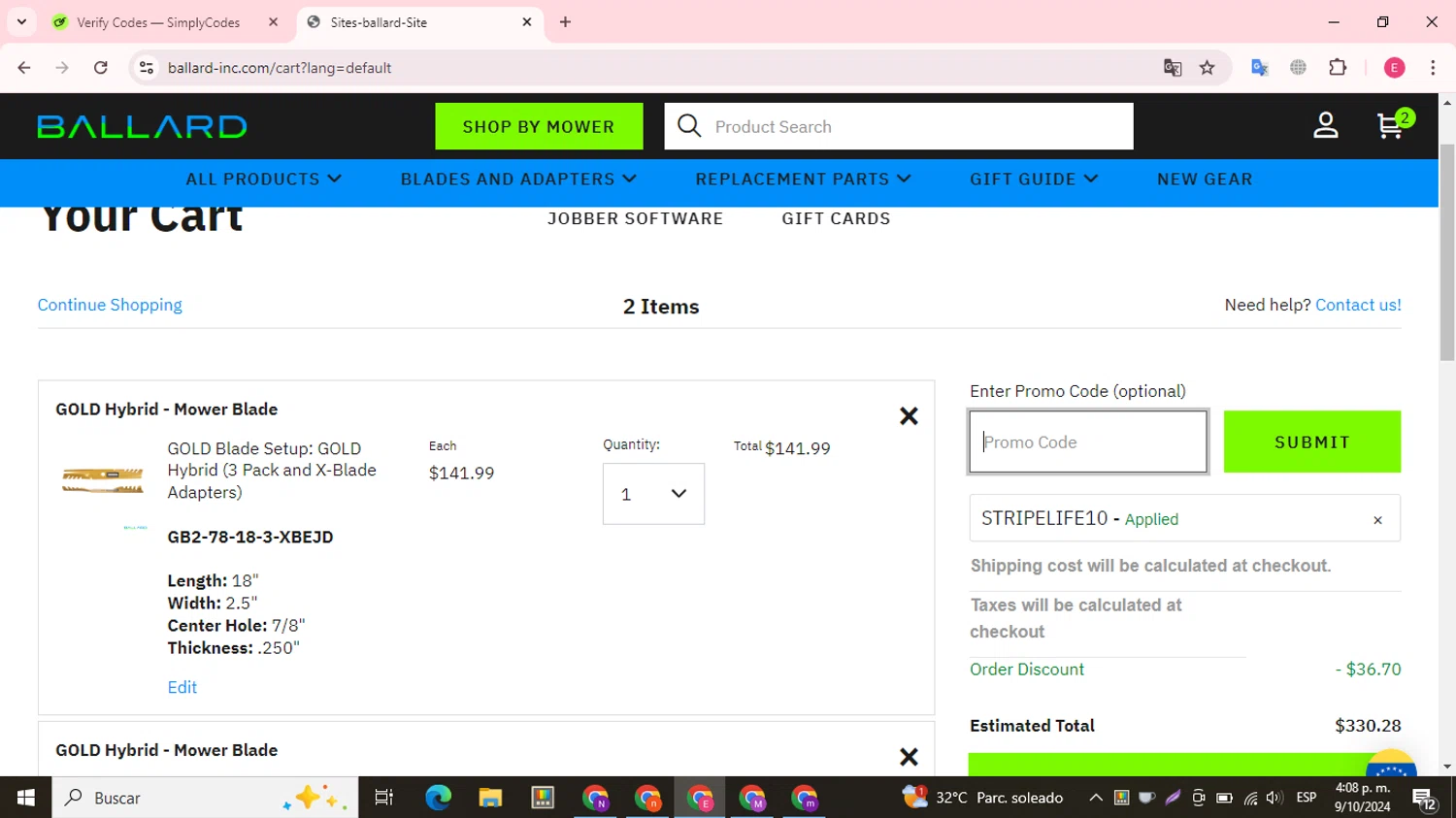Open the Chrome tab search dropdown
1456x818 pixels.
[x=21, y=22]
